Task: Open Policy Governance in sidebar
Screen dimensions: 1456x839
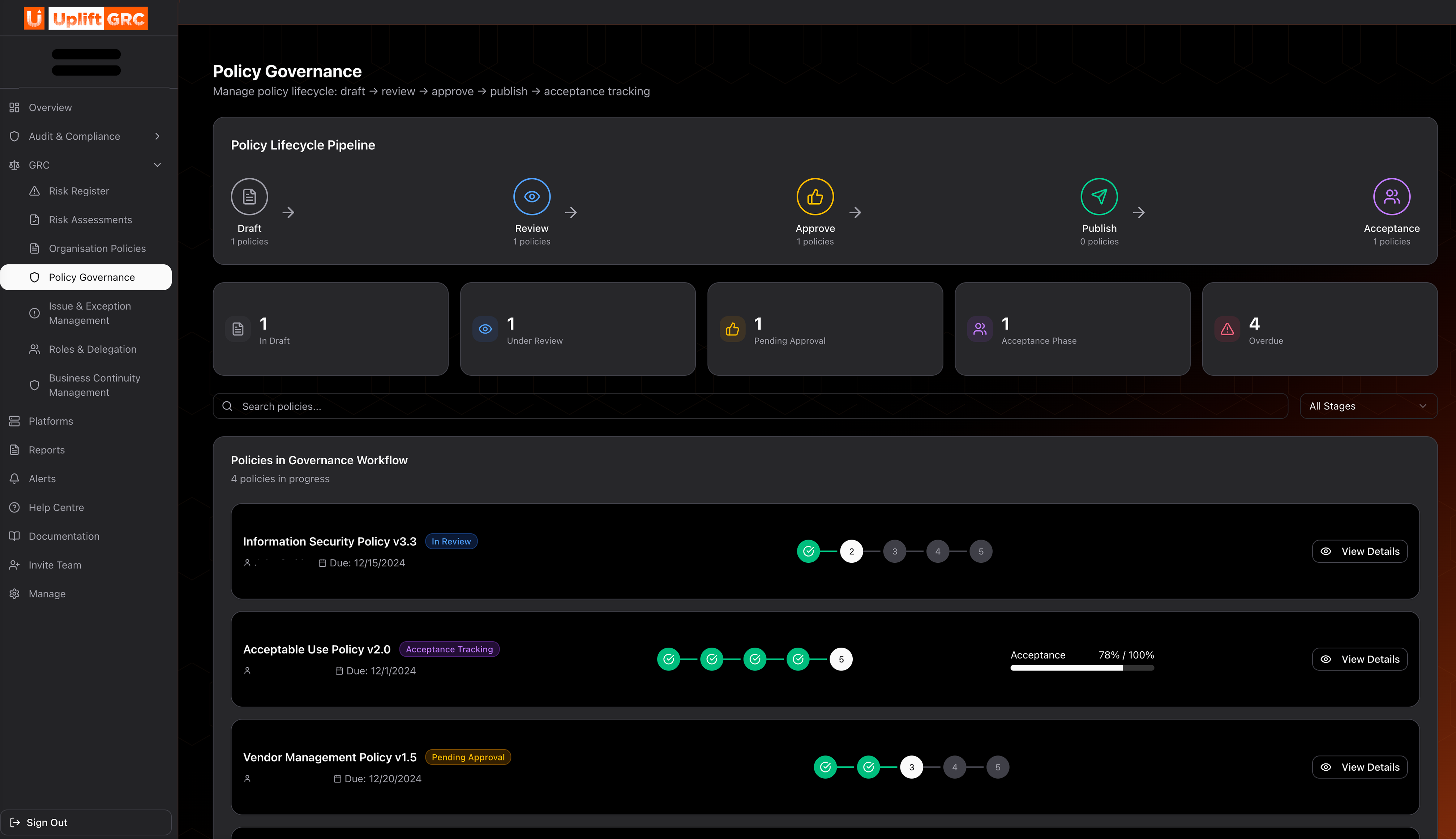Action: click(x=86, y=277)
